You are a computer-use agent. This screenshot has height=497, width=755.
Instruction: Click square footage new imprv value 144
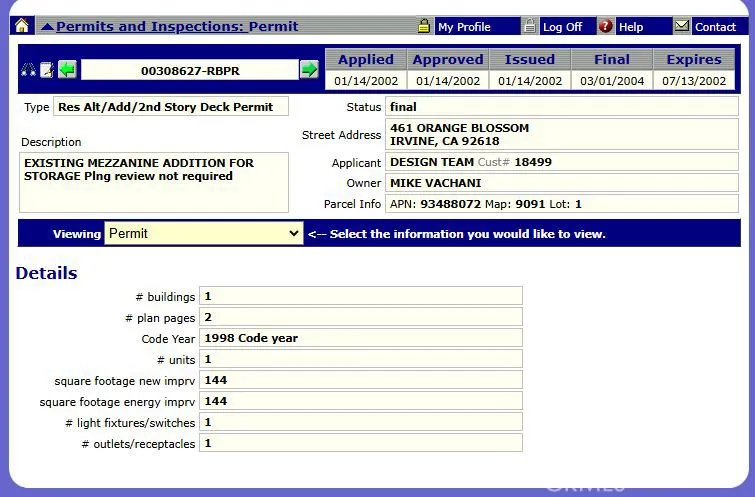(361, 380)
